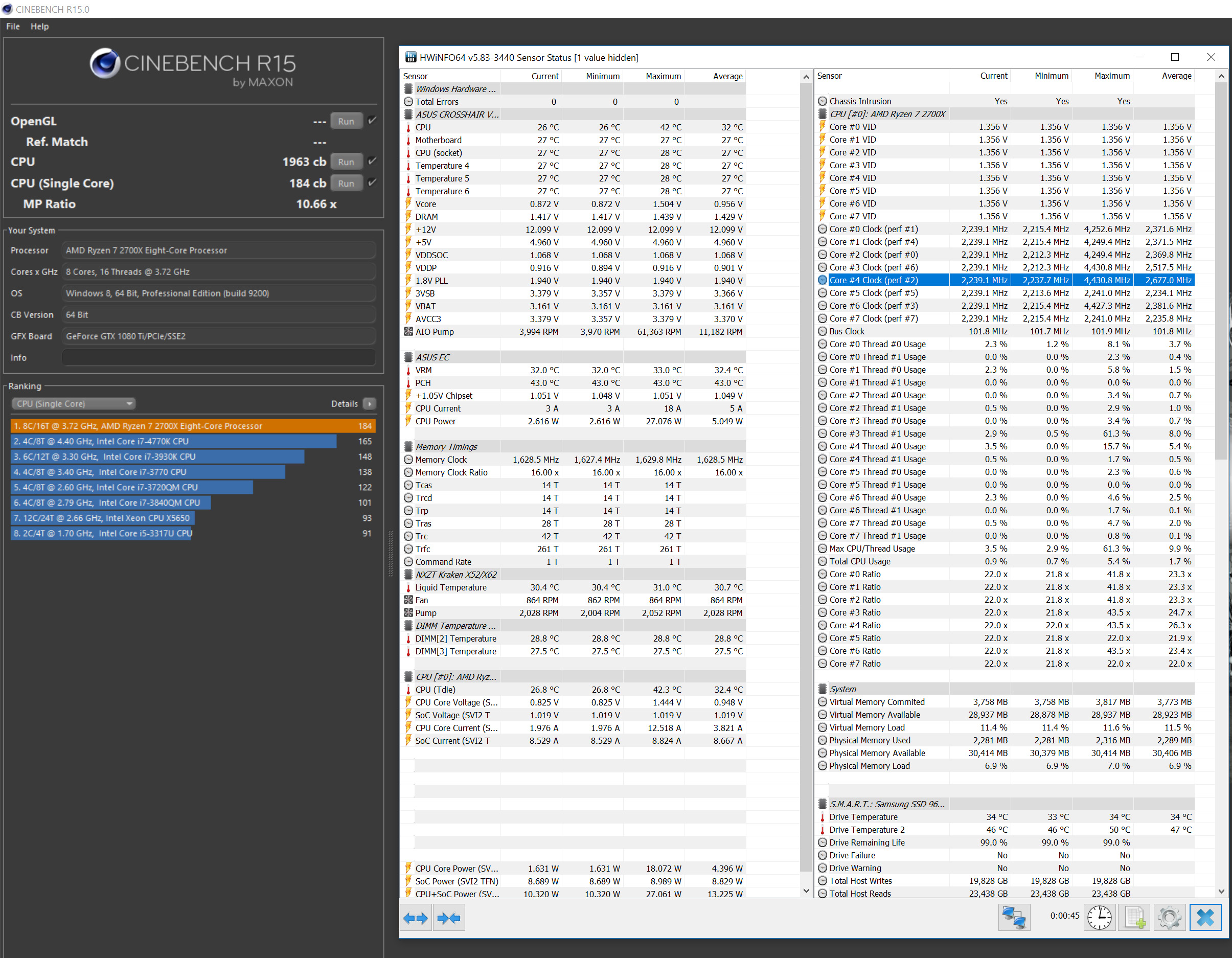
Task: Close sensors with the blue X icon
Action: pyautogui.click(x=1205, y=918)
